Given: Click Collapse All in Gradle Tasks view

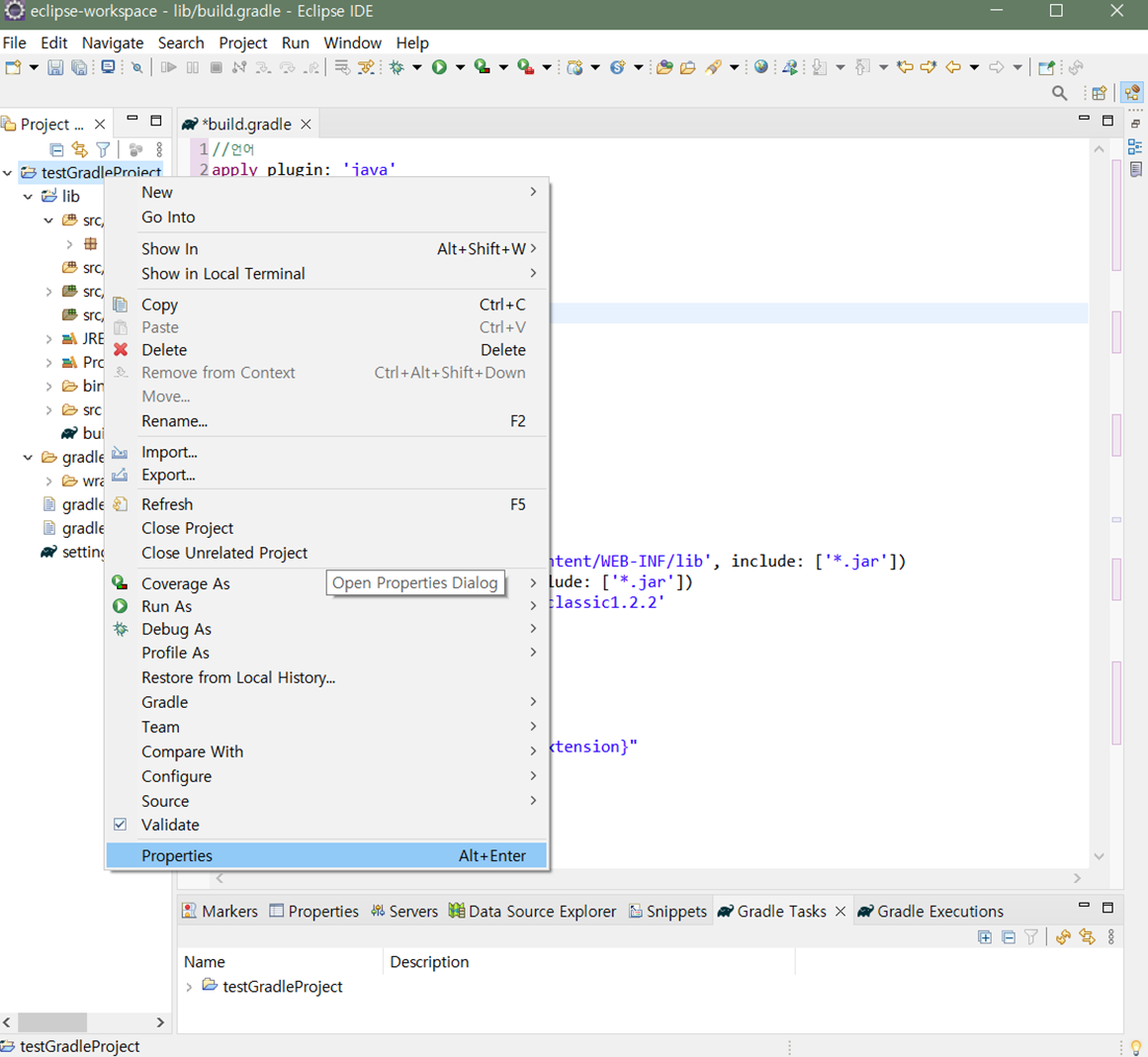Looking at the screenshot, I should point(1009,937).
